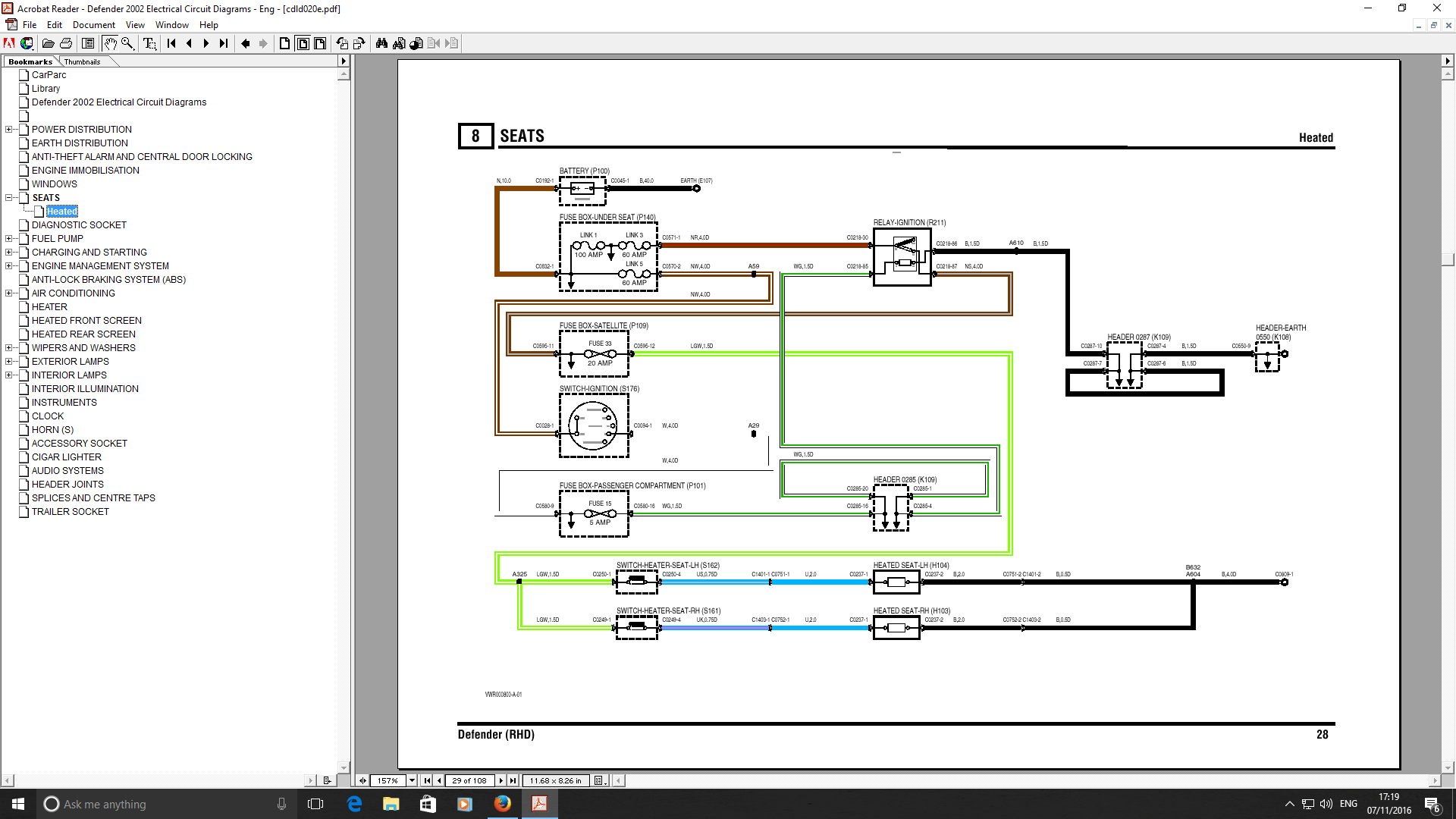This screenshot has height=819, width=1456.
Task: Open bookmark pane options arrow
Action: (x=344, y=61)
